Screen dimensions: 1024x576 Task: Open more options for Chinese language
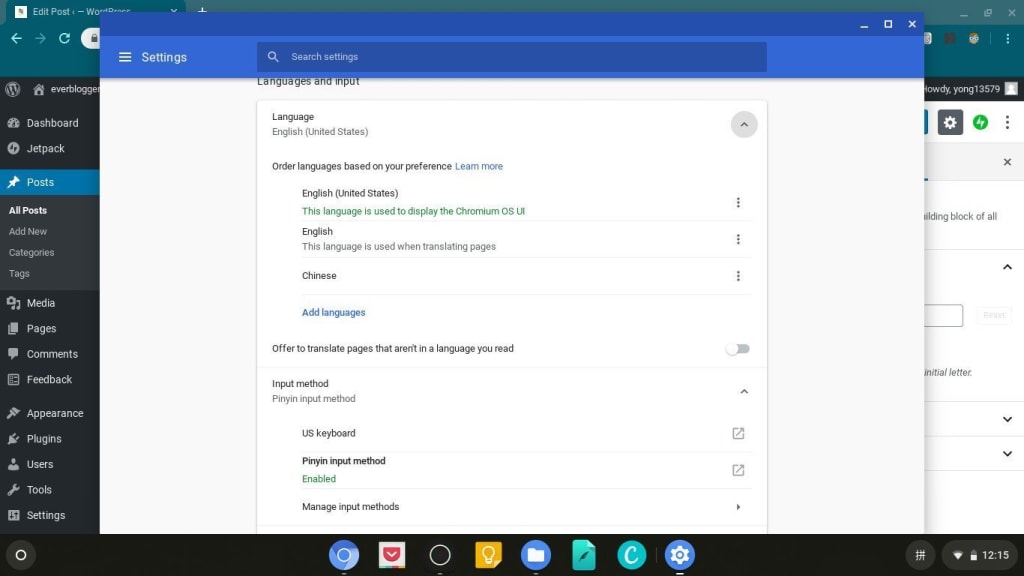738,276
